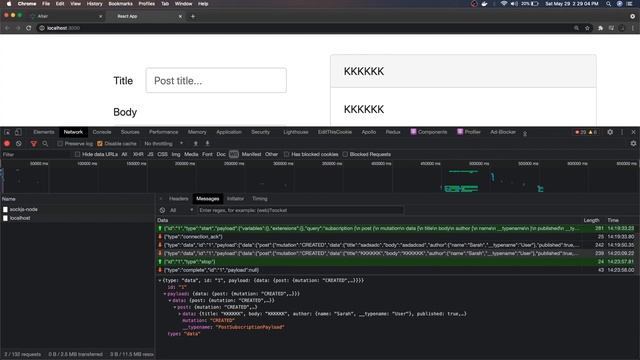The height and width of the screenshot is (360, 640).
Task: Open the Apple menu
Action: [9, 4]
